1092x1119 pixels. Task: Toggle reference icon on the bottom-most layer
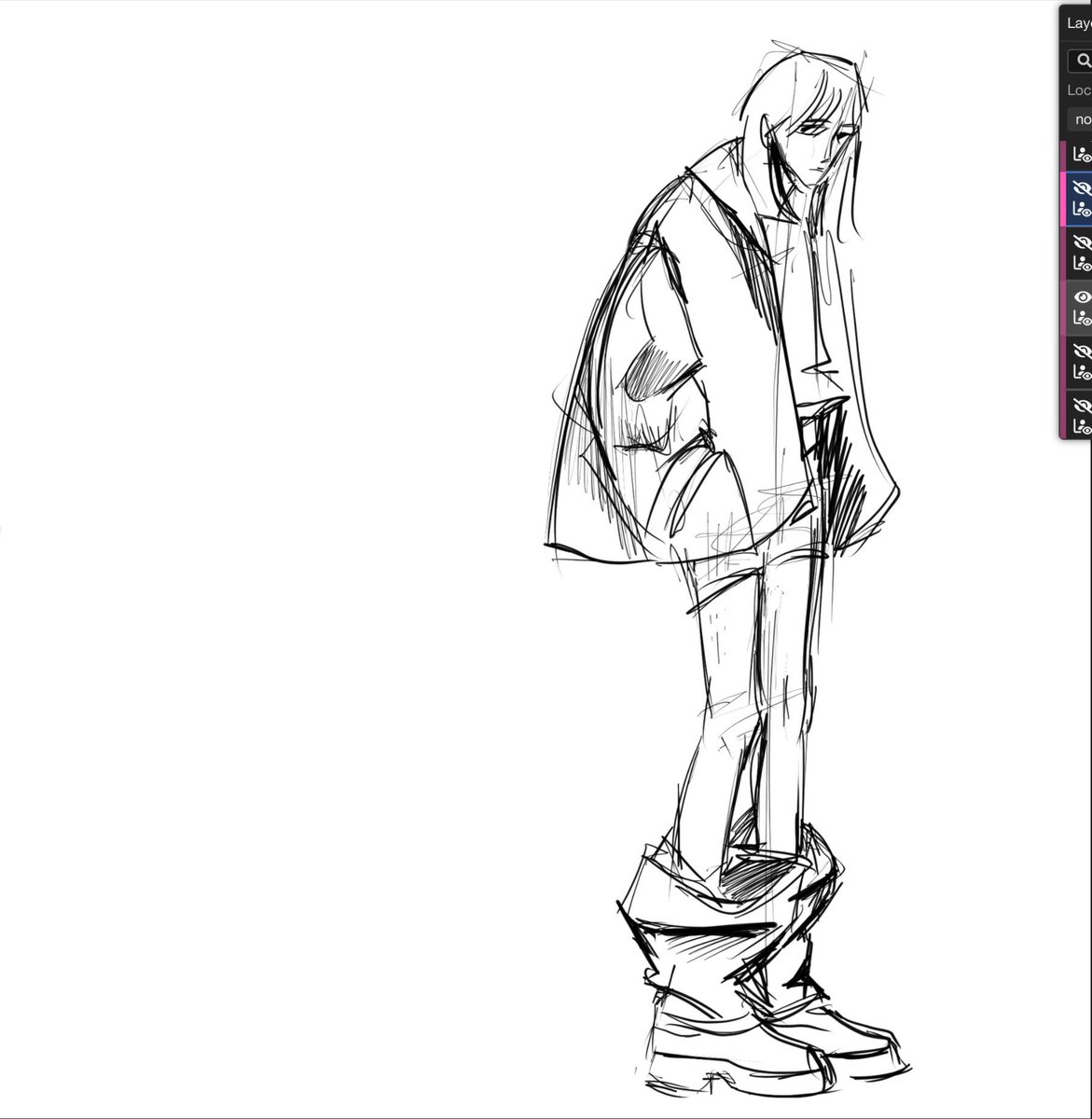(x=1082, y=426)
